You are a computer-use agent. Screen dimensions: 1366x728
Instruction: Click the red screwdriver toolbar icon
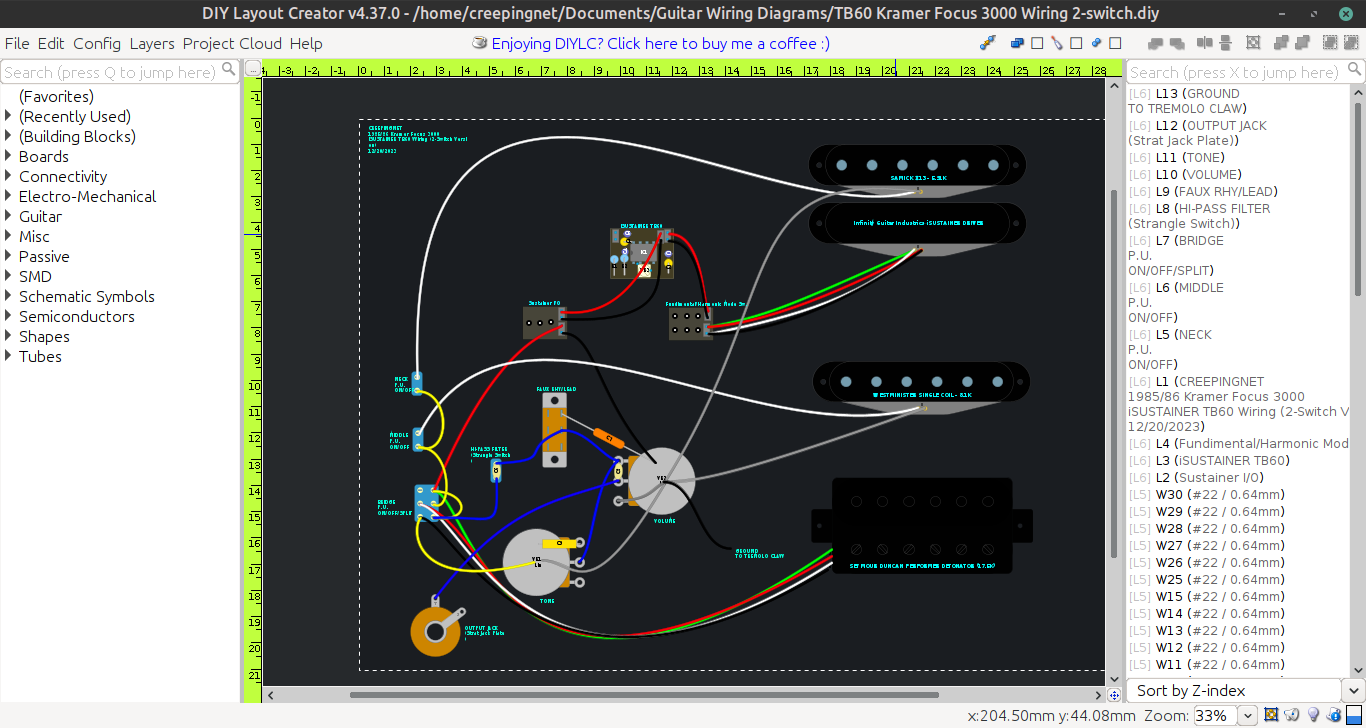coord(1056,43)
